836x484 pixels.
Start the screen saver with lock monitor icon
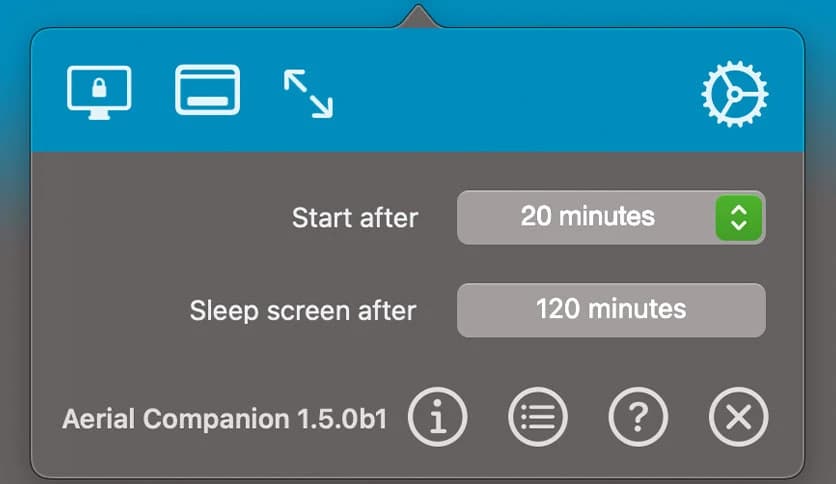tap(99, 92)
